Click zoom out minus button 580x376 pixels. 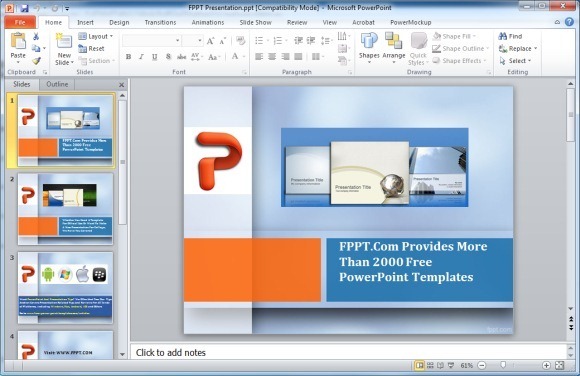482,366
